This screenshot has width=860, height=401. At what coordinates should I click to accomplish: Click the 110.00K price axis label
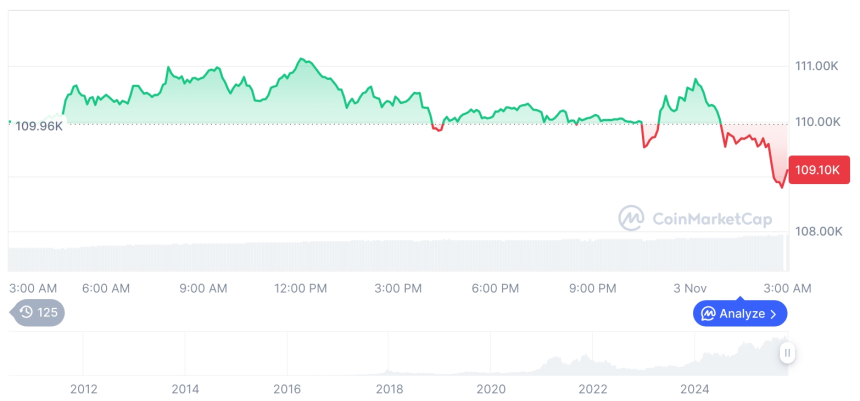[x=816, y=121]
